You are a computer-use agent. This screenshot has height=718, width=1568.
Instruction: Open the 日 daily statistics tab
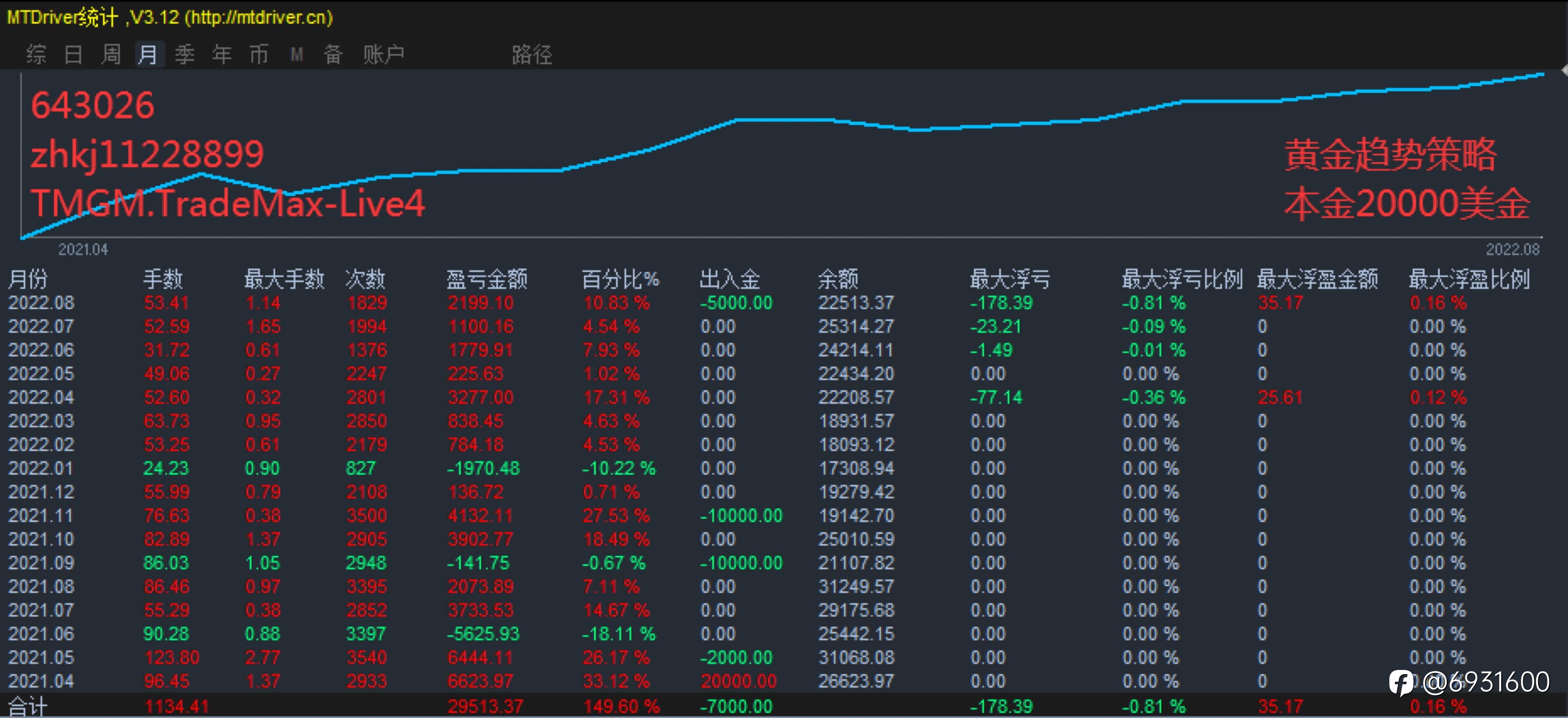click(x=73, y=55)
